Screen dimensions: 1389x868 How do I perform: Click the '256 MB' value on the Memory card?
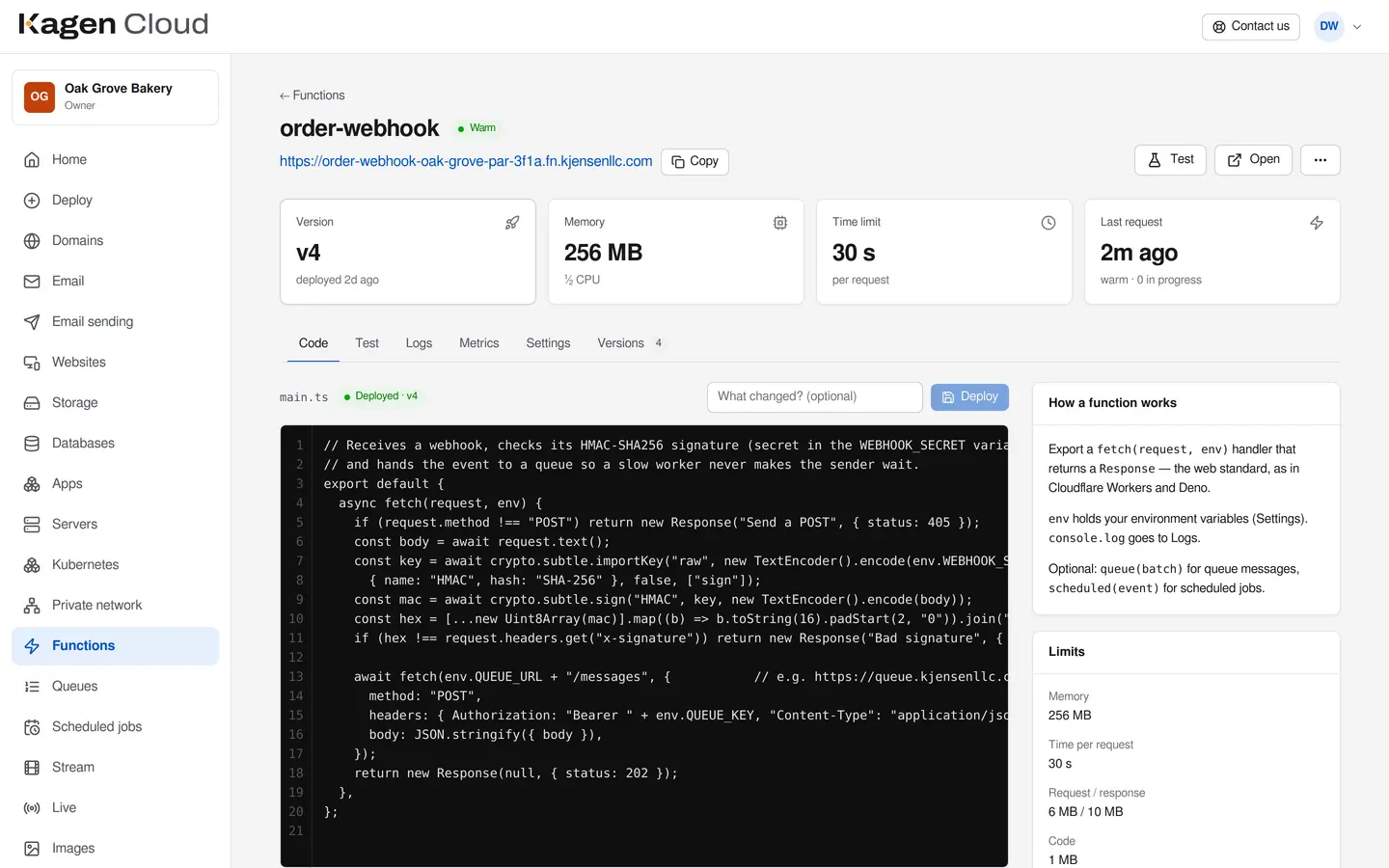point(603,253)
